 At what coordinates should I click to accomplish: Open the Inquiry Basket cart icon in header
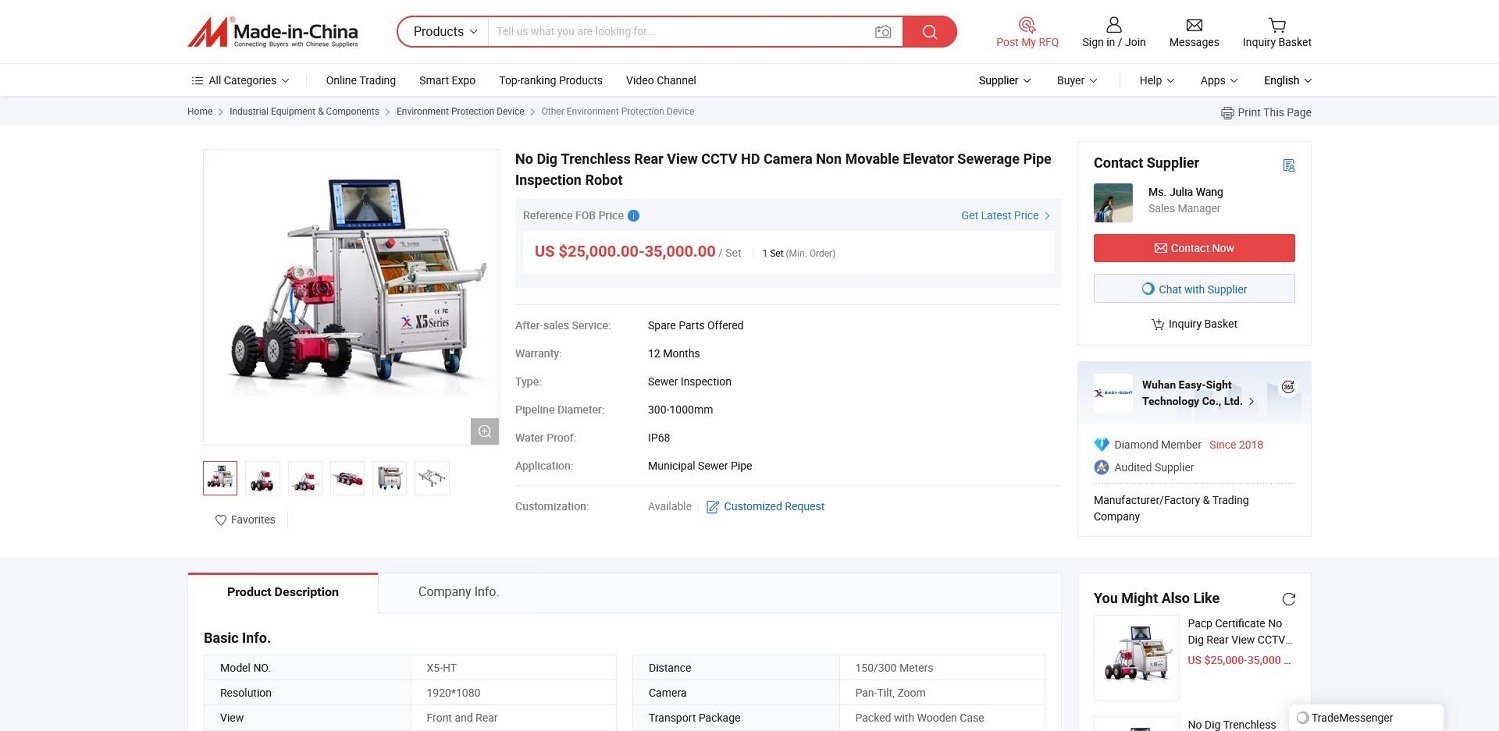(1276, 25)
